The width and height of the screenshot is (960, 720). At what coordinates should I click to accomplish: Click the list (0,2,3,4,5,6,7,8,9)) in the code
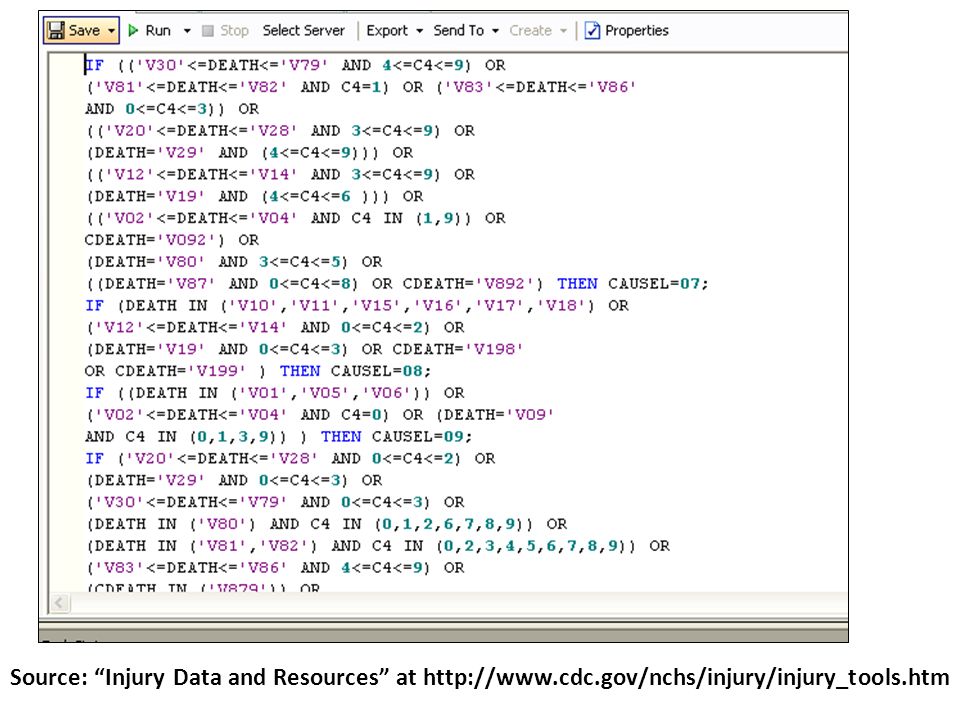(536, 546)
